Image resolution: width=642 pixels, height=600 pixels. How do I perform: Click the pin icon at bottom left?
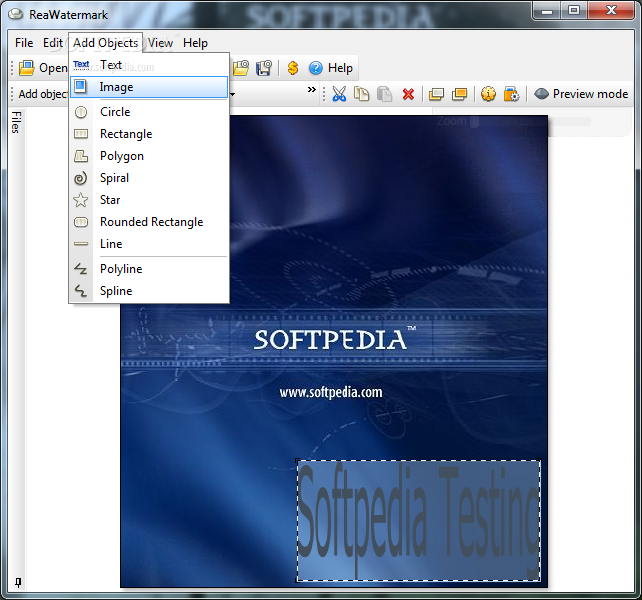[x=18, y=582]
